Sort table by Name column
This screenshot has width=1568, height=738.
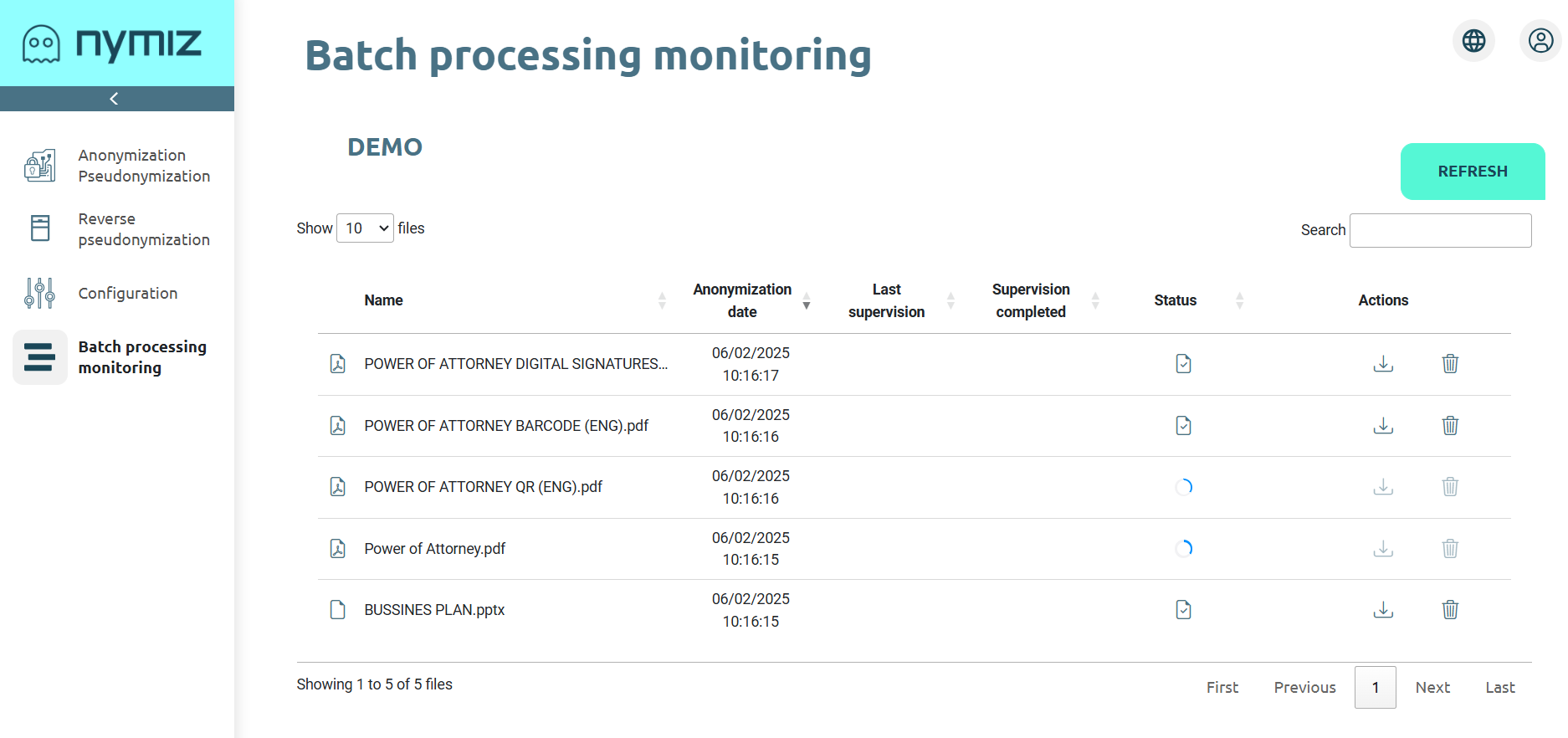point(384,300)
